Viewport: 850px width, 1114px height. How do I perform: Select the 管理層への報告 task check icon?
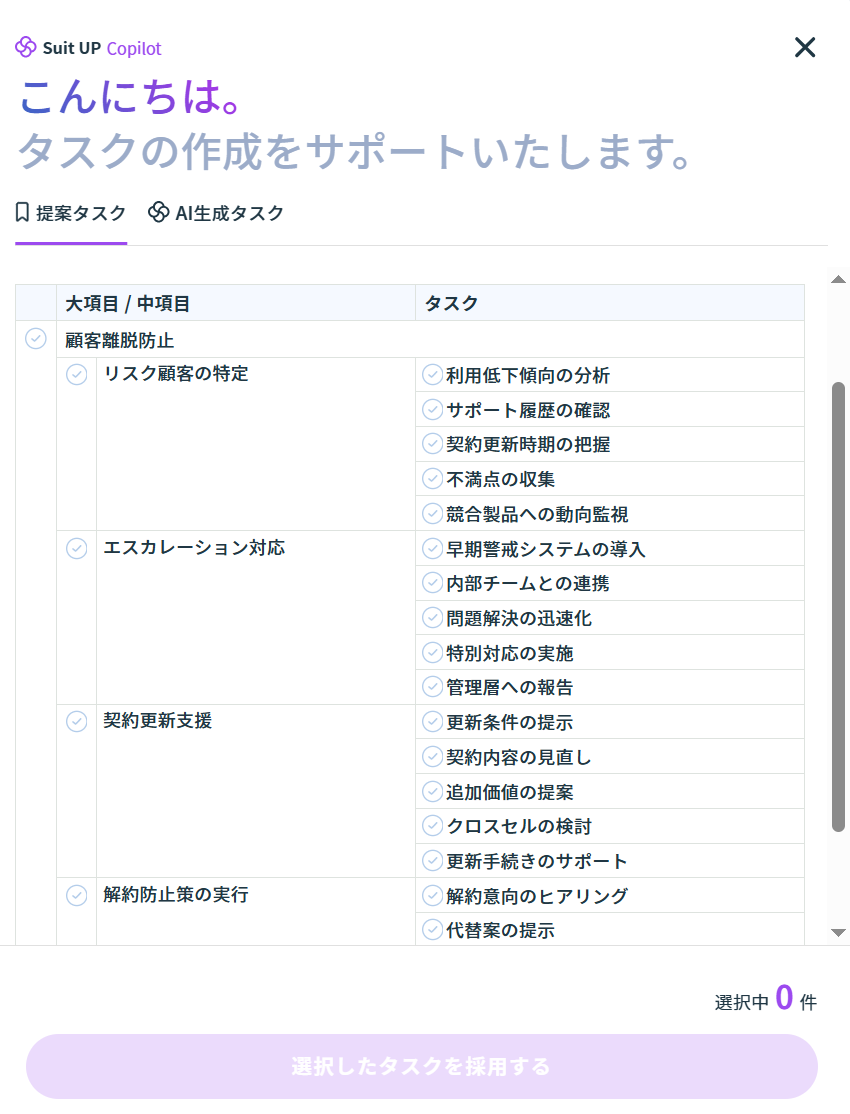(x=433, y=687)
